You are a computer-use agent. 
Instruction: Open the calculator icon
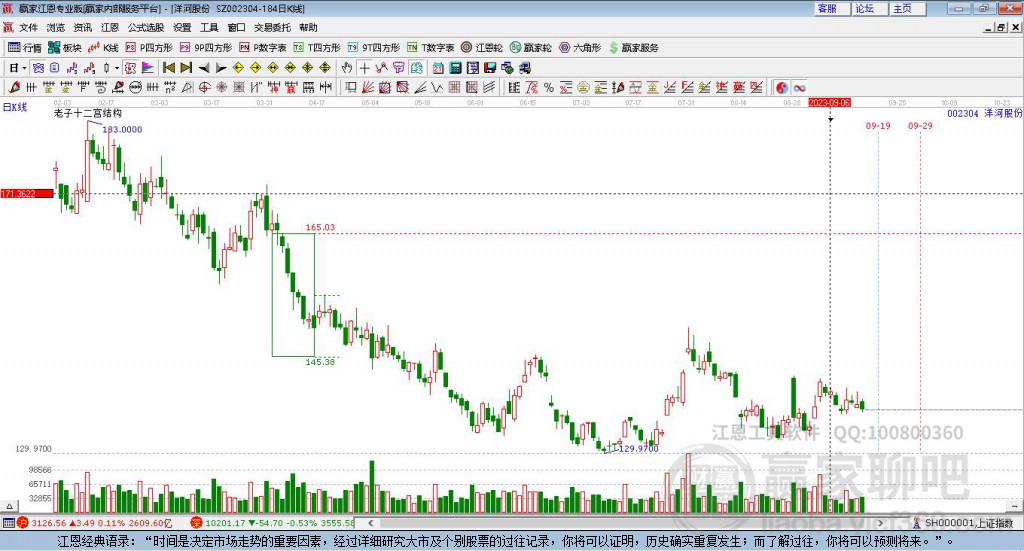455,68
